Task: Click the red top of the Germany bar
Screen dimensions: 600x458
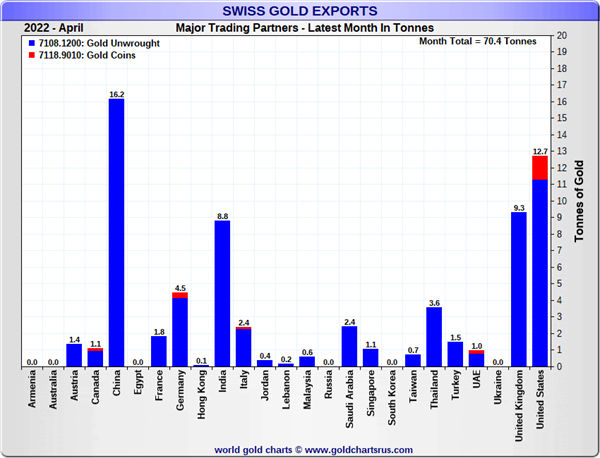Action: [180, 295]
